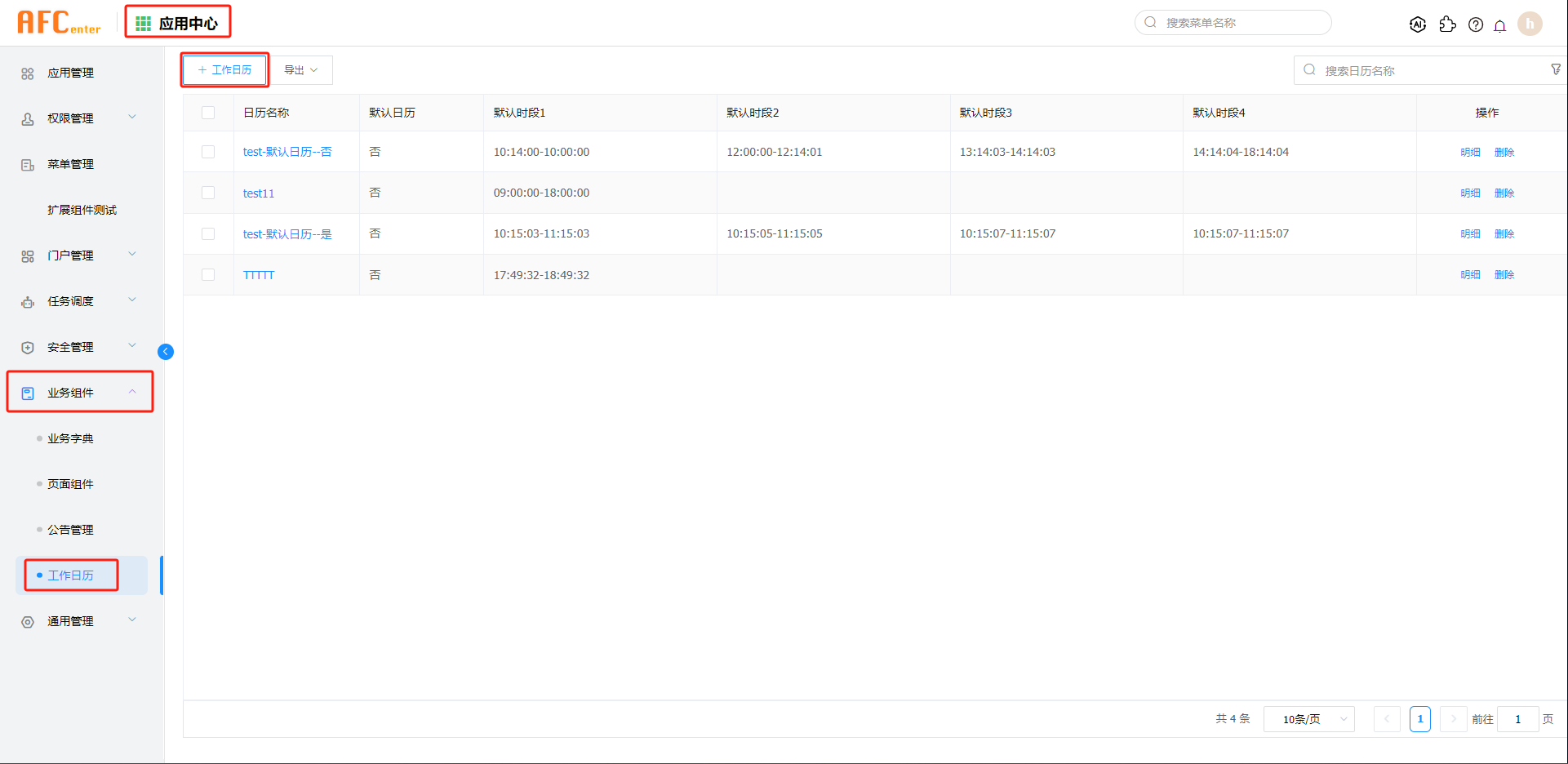The height and width of the screenshot is (764, 1568).
Task: Click the + 工作日历 button
Action: coord(224,70)
